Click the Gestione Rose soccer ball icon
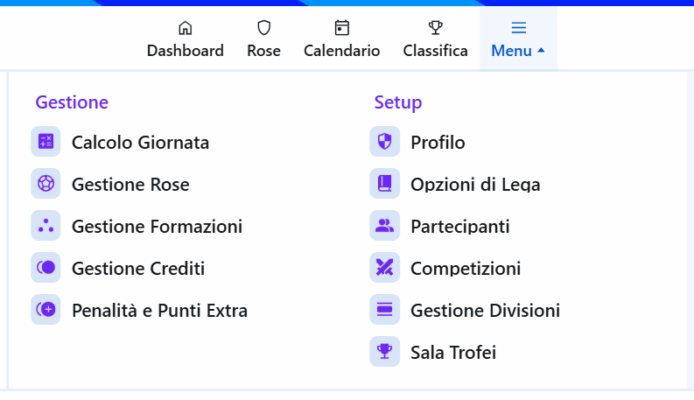 [46, 184]
